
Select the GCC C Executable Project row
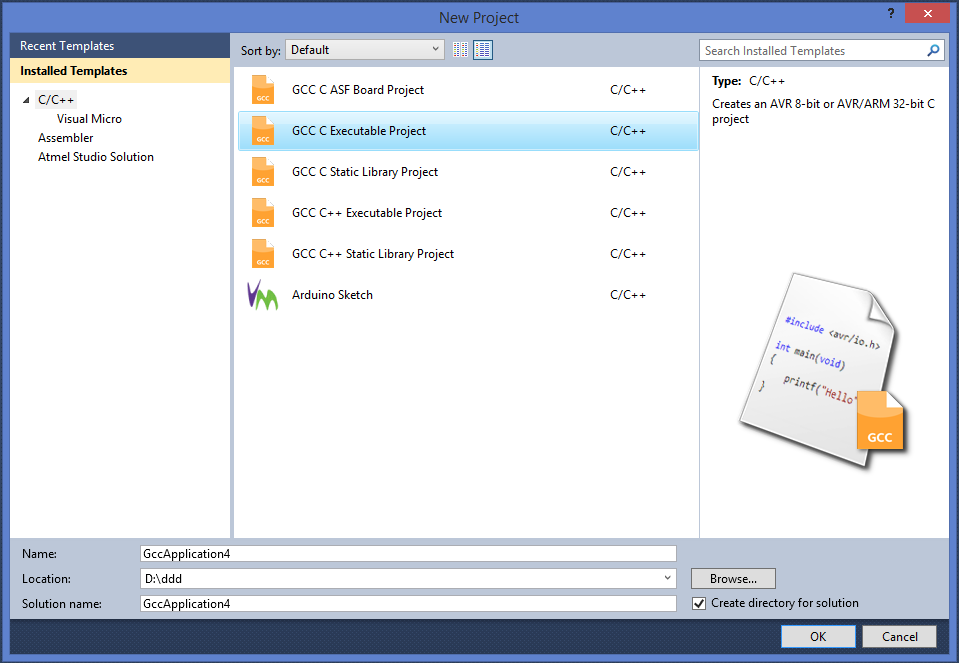[468, 131]
